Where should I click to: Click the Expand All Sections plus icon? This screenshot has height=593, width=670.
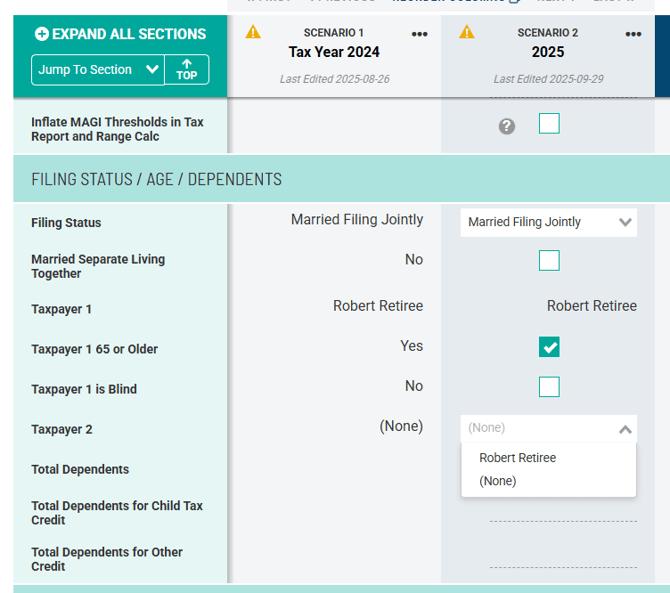click(x=41, y=34)
